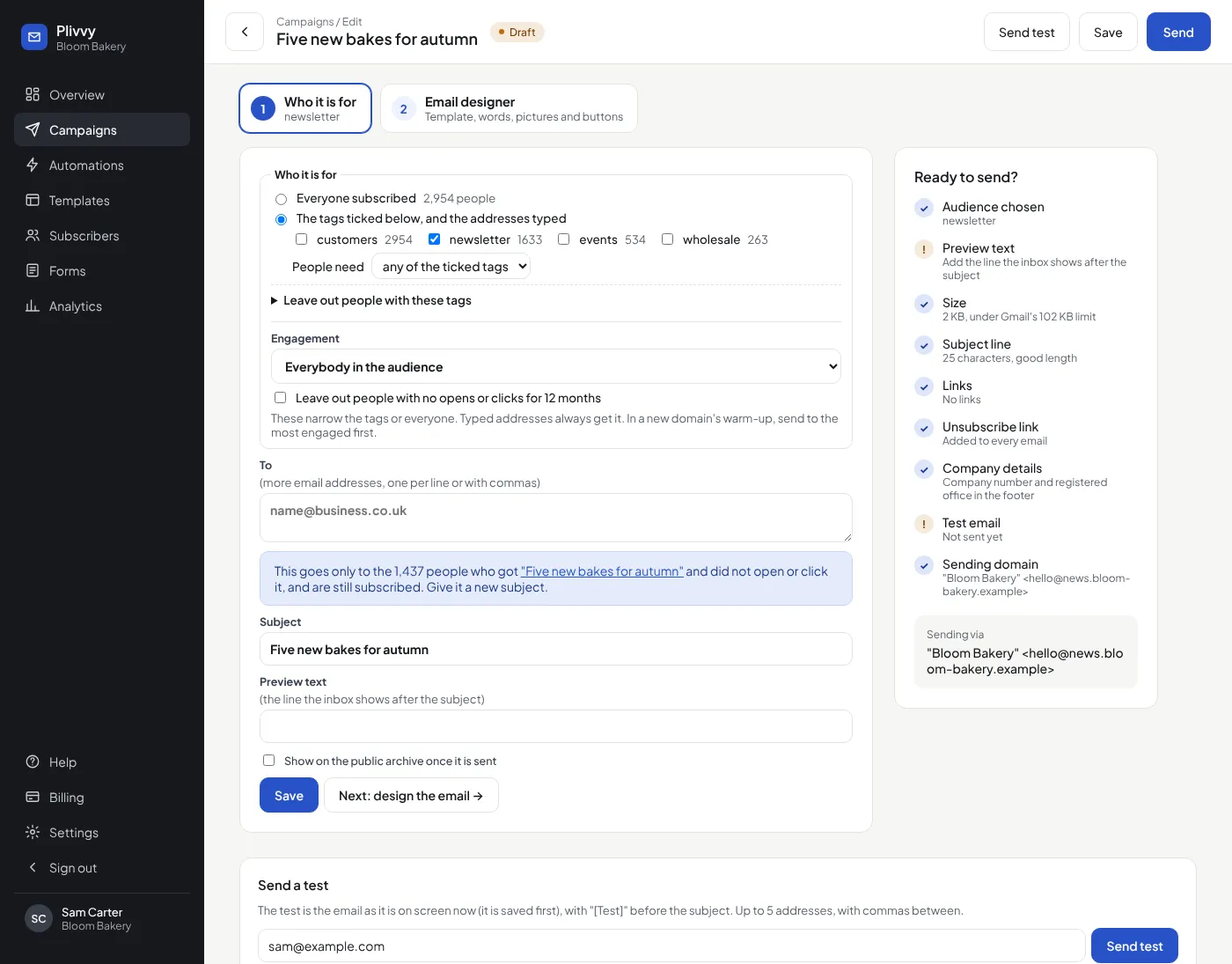The height and width of the screenshot is (964, 1232).
Task: Tick the customers tag checkbox
Action: (x=301, y=239)
